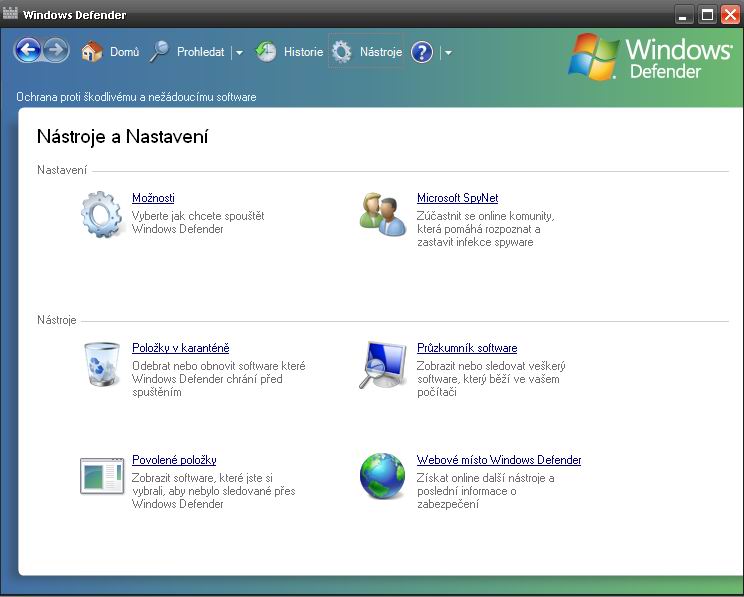Open the Domů toolbar label
This screenshot has width=744, height=597.
[x=124, y=52]
